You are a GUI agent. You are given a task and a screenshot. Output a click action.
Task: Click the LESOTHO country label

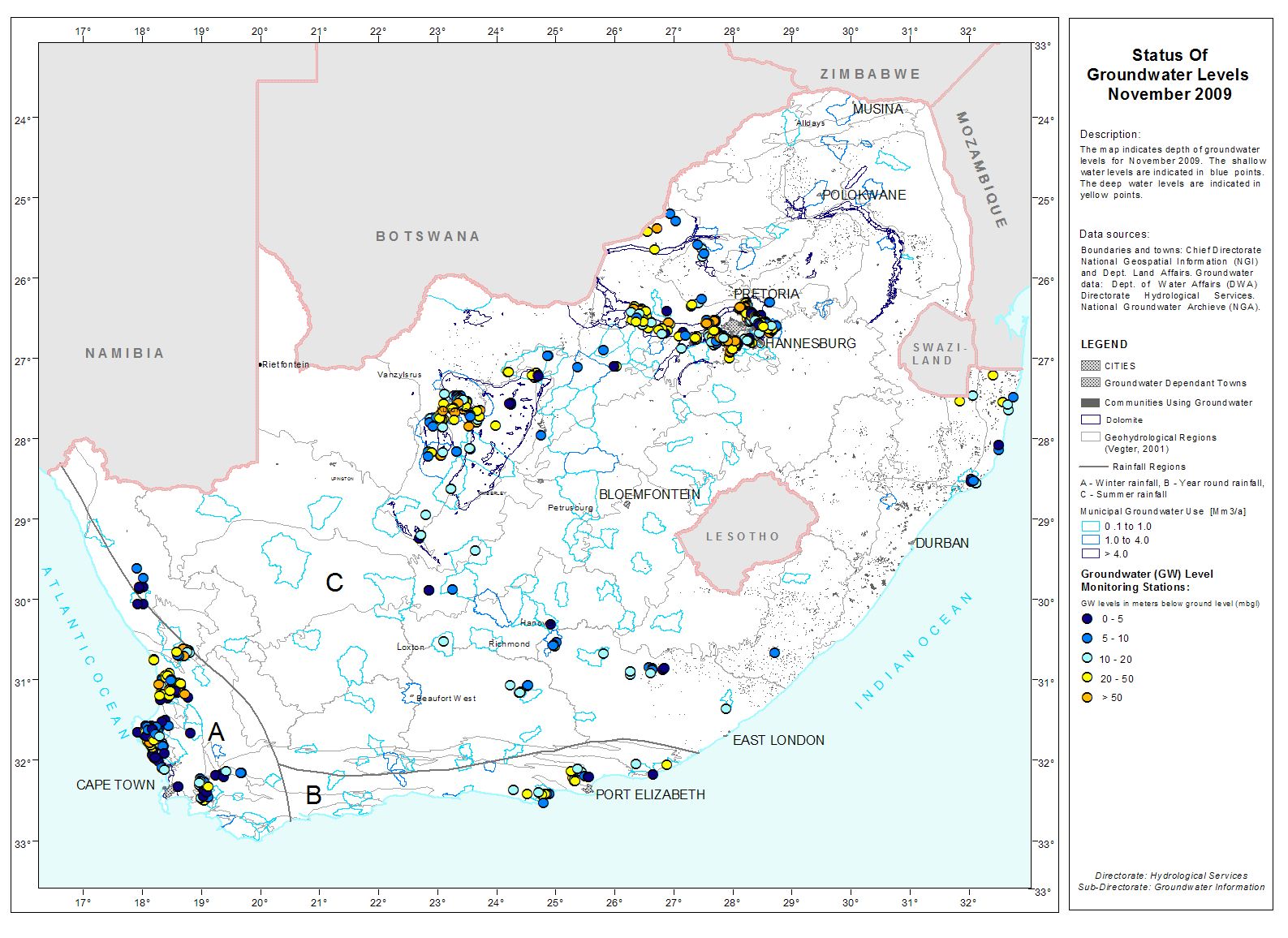[742, 536]
